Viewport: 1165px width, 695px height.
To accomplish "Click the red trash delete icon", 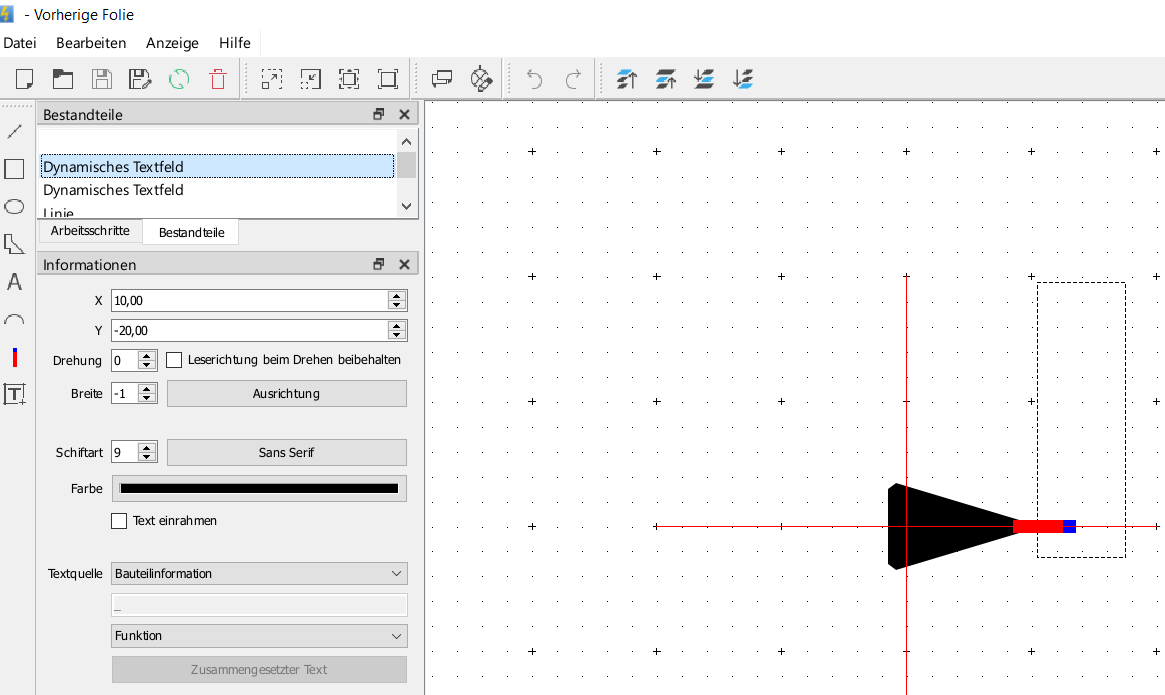I will [218, 79].
